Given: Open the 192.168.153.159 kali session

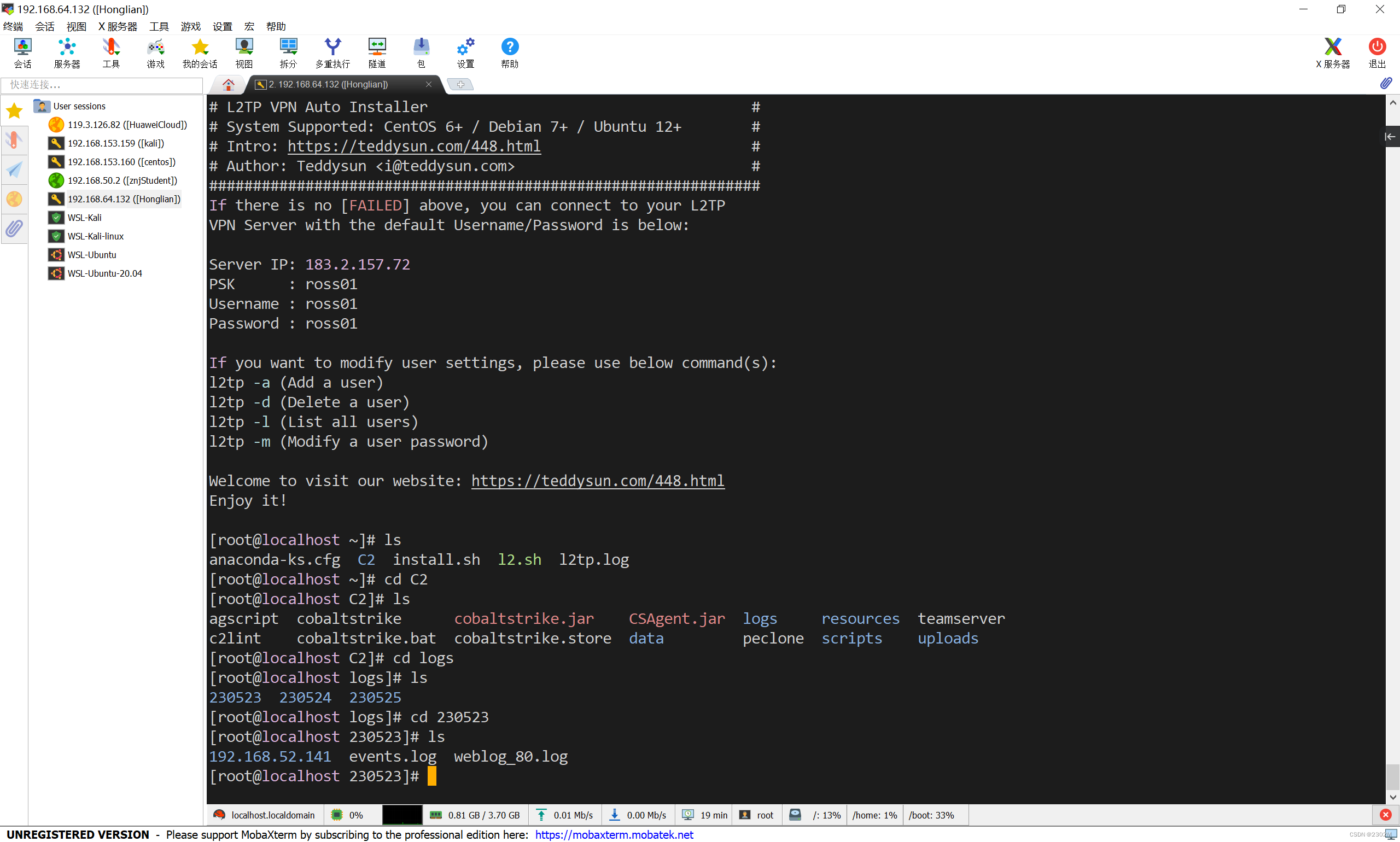Looking at the screenshot, I should [115, 143].
